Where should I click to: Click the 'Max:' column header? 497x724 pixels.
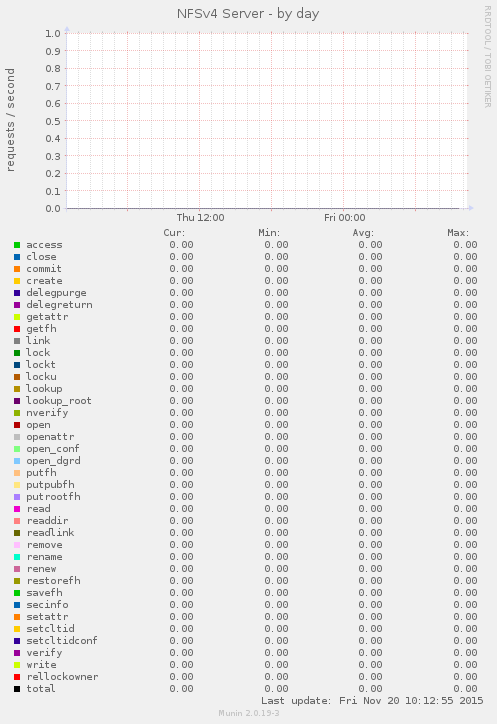[458, 233]
